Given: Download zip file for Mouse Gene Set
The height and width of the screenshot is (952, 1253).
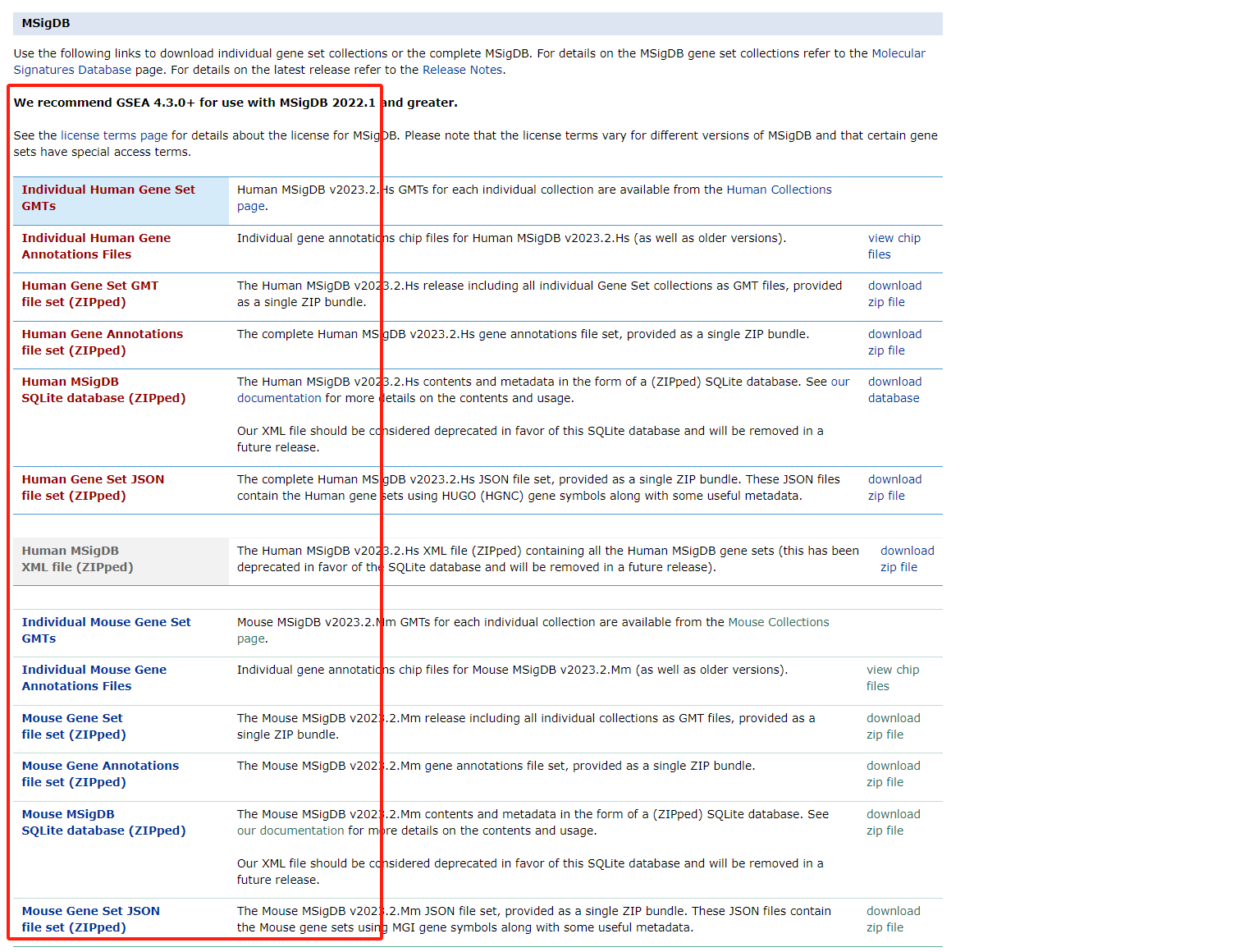Looking at the screenshot, I should click(x=894, y=726).
